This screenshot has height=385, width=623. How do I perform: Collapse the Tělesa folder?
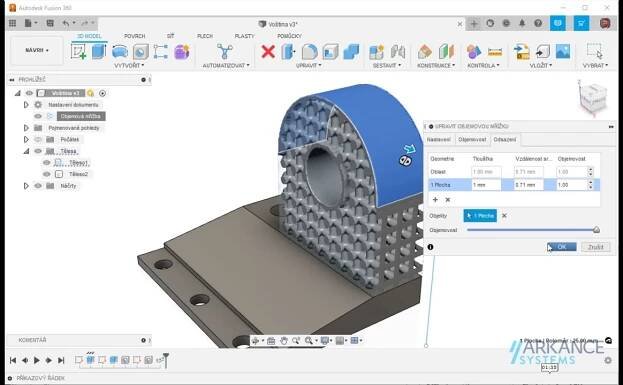tap(26, 151)
